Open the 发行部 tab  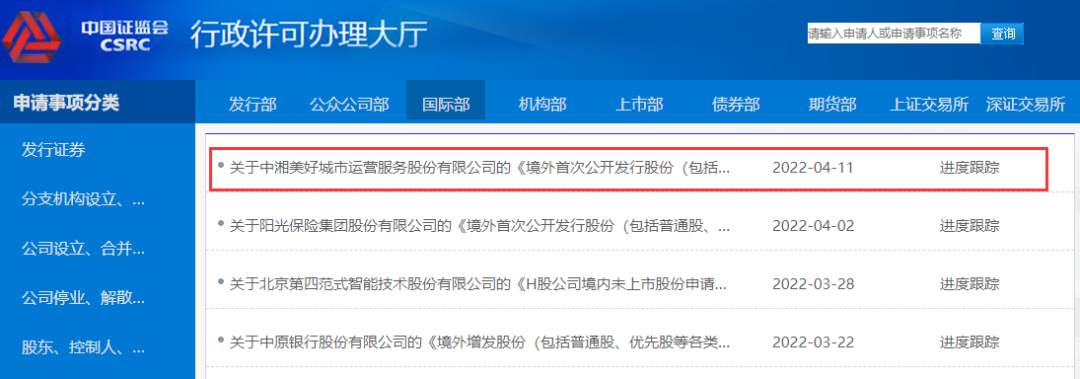pos(253,105)
